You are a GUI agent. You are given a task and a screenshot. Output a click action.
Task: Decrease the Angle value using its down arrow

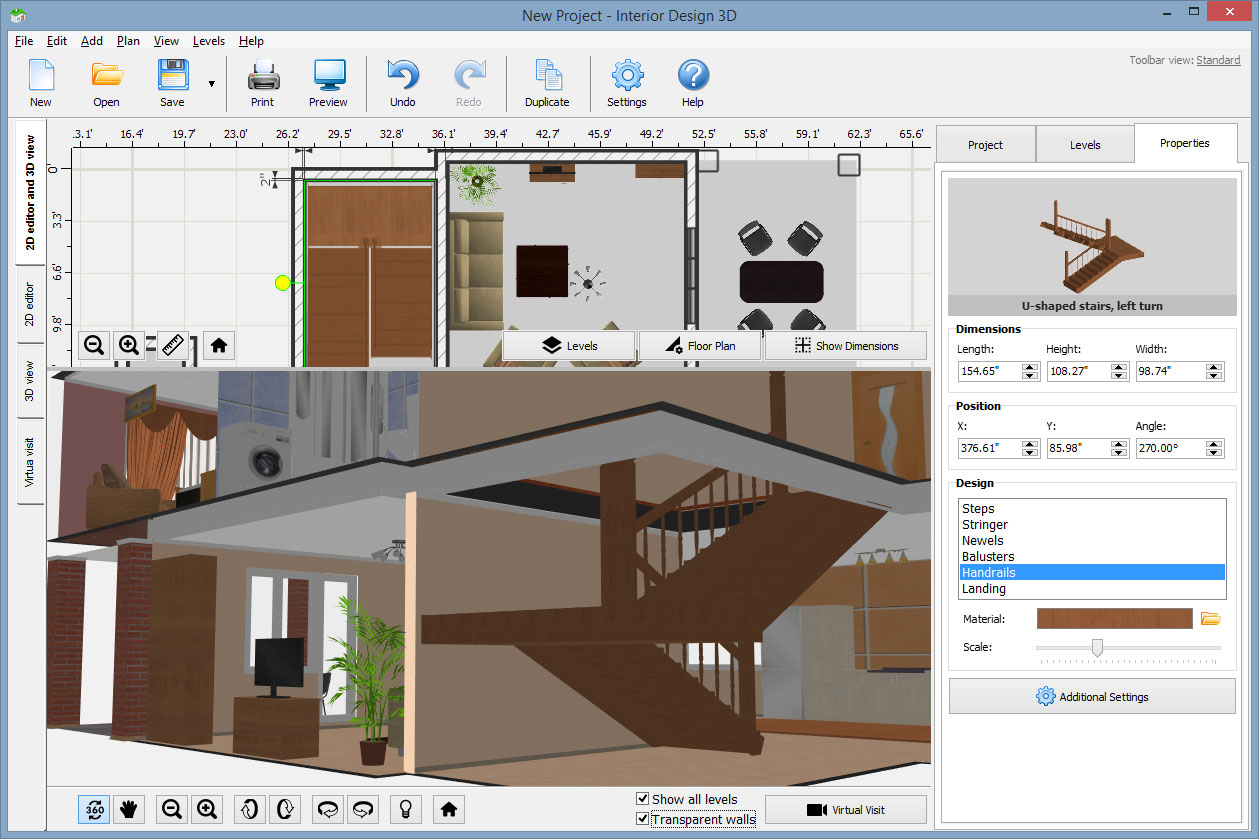[x=1214, y=453]
